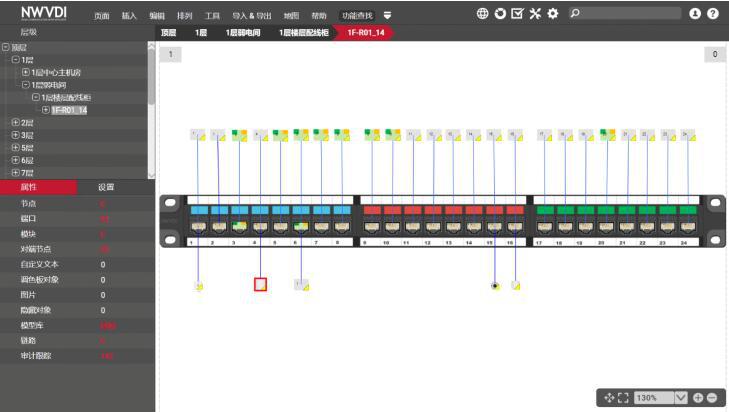
Task: Click the globe icon in top toolbar
Action: pos(483,14)
